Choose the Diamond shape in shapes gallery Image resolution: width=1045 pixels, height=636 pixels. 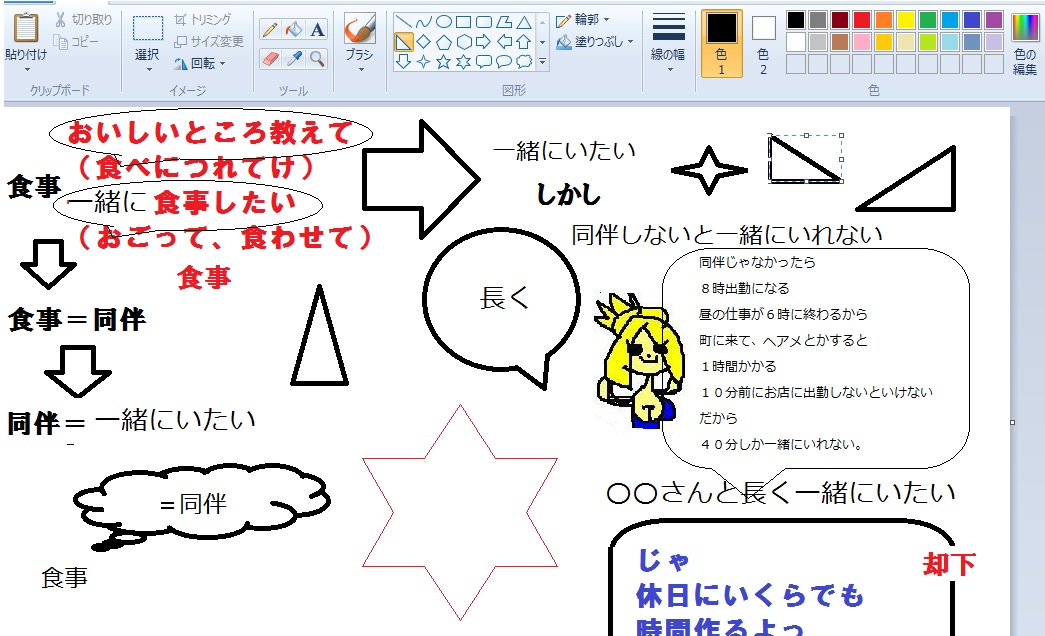click(x=423, y=42)
